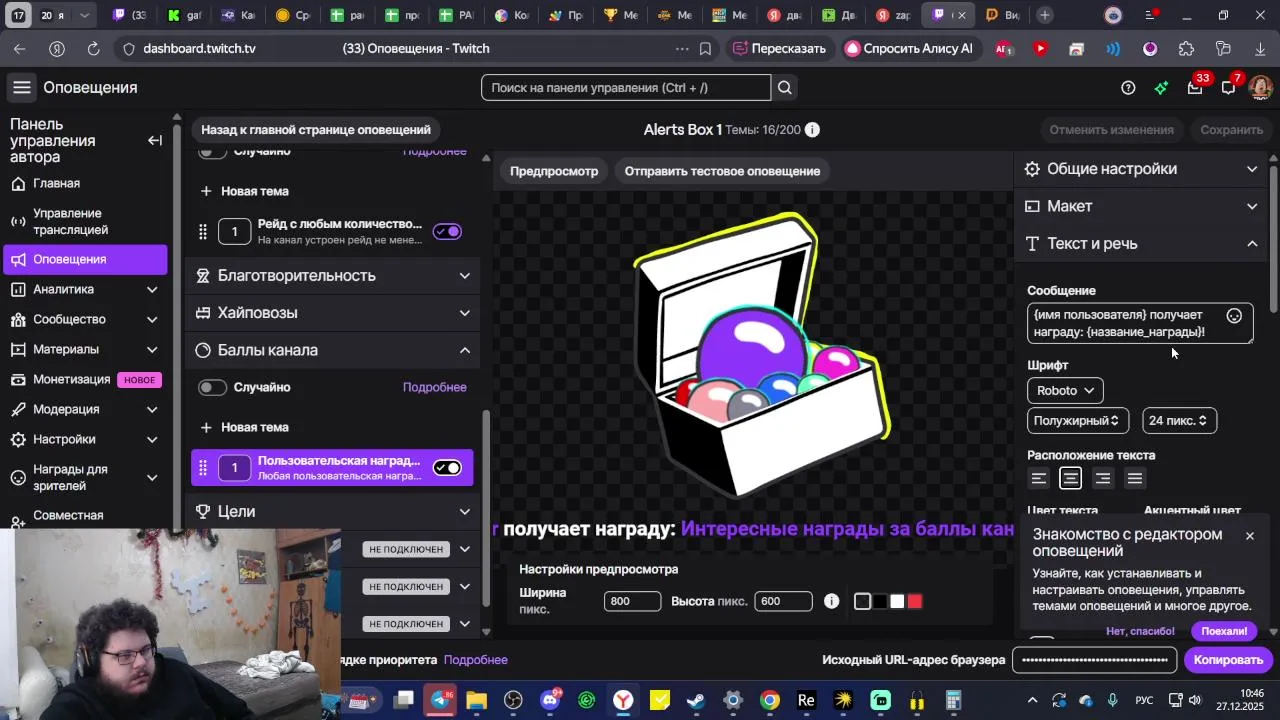Toggle the Рейд с любым количеством switch

(447, 232)
